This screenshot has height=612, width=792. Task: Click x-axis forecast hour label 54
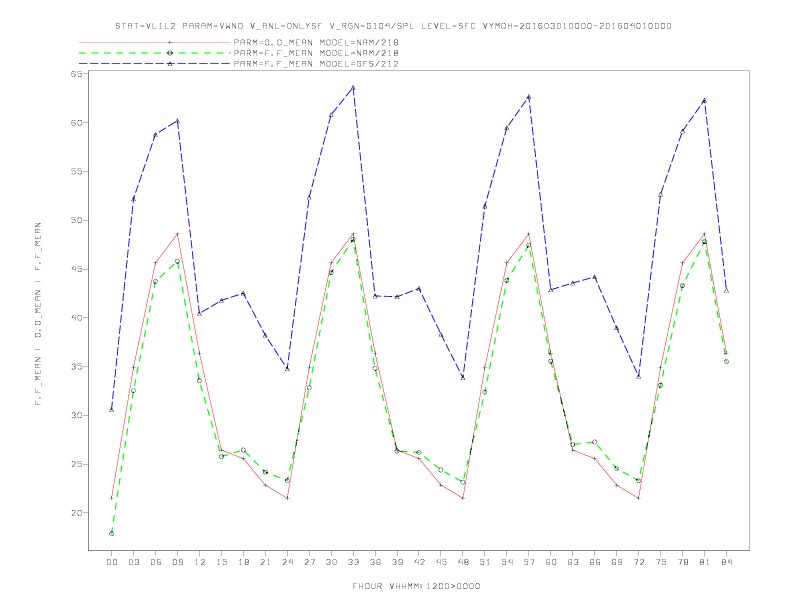click(x=507, y=562)
